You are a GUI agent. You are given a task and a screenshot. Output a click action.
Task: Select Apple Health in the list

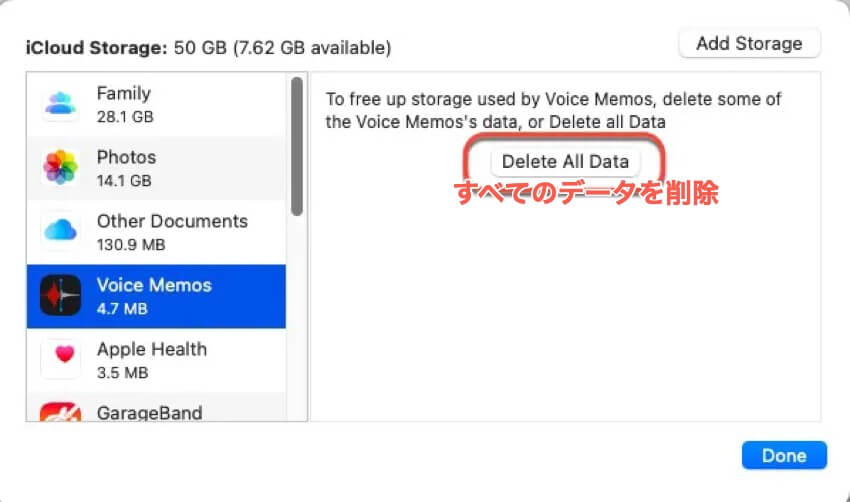coord(156,360)
